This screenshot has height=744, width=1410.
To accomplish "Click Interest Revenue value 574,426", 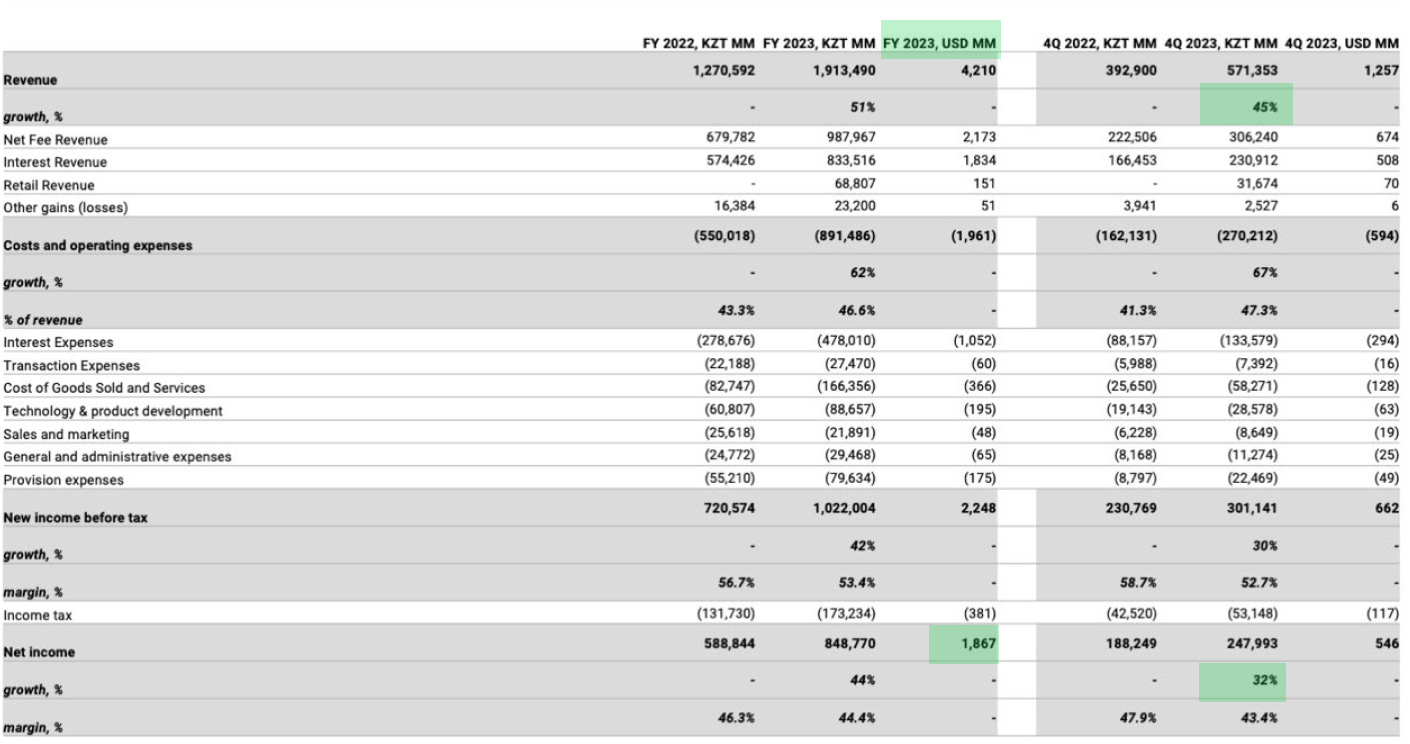I will (x=730, y=160).
